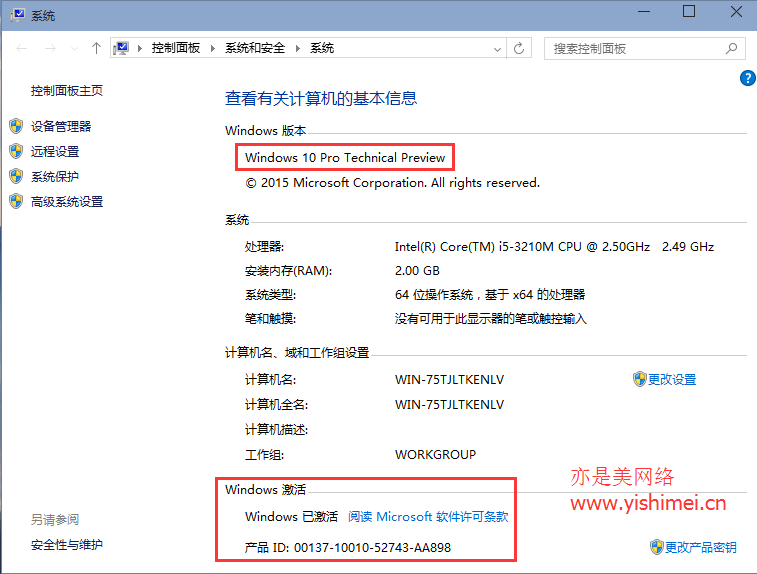Click the Windows 已激活 status text

[291, 517]
